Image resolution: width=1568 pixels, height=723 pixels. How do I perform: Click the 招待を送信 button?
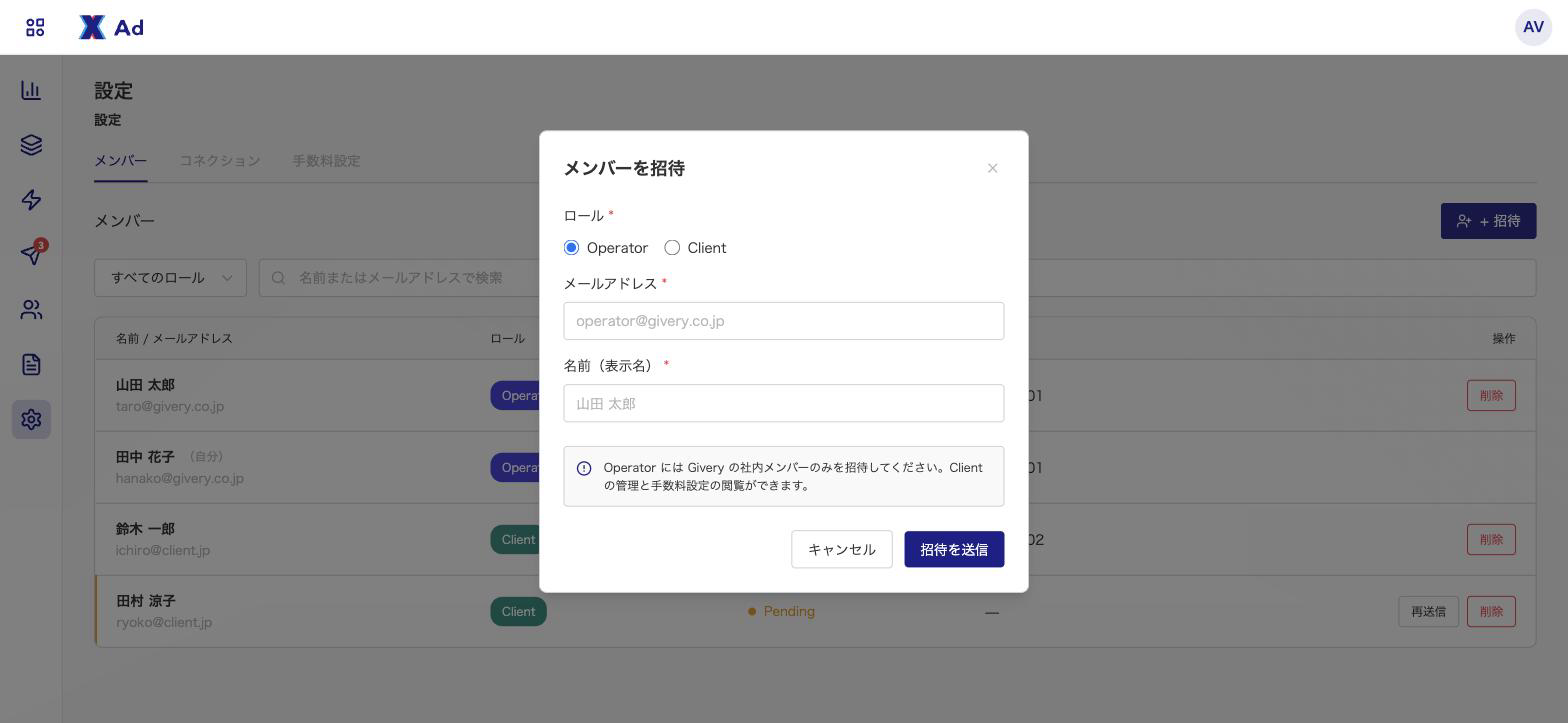coord(954,549)
